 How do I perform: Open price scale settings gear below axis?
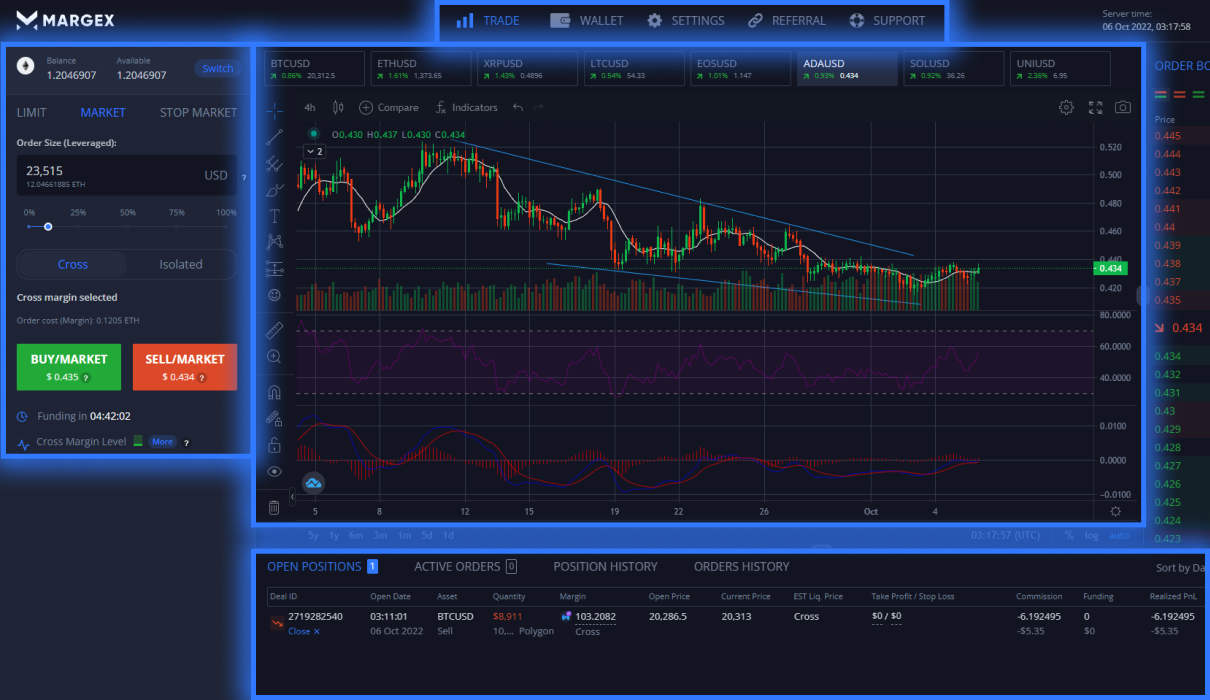pos(1115,511)
